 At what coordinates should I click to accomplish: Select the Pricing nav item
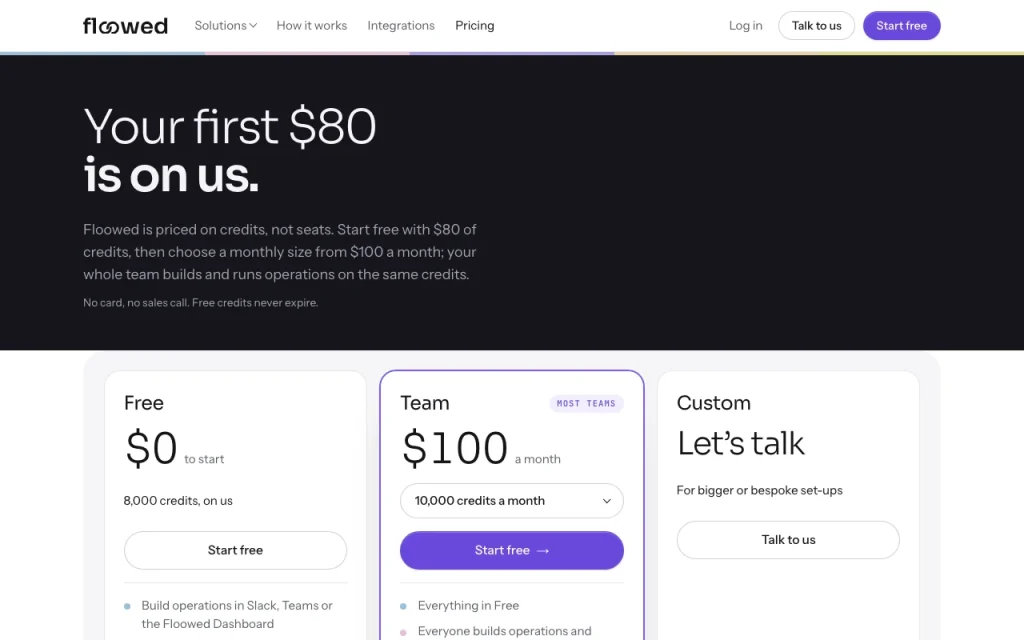click(475, 25)
